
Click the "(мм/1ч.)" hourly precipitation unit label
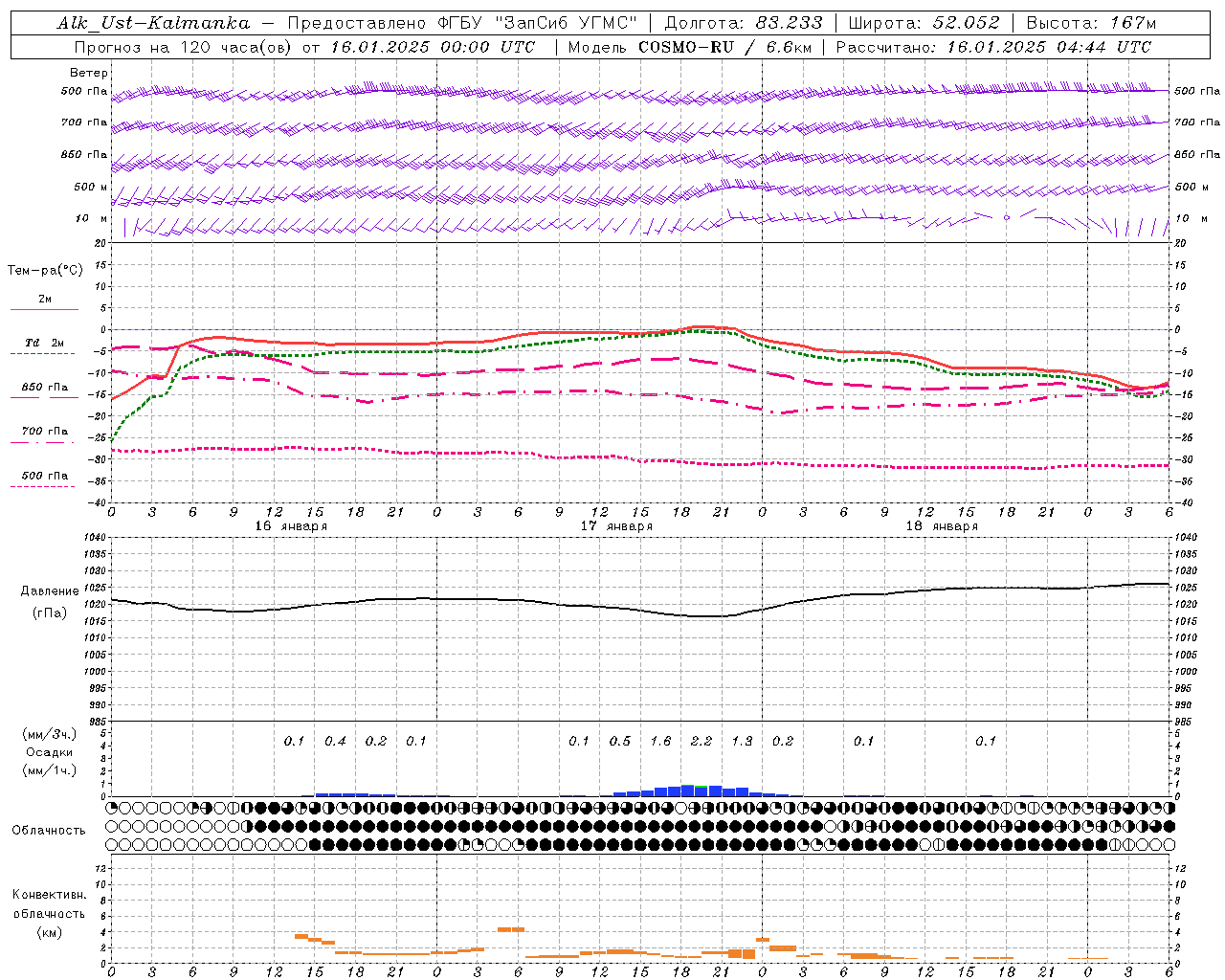(50, 770)
